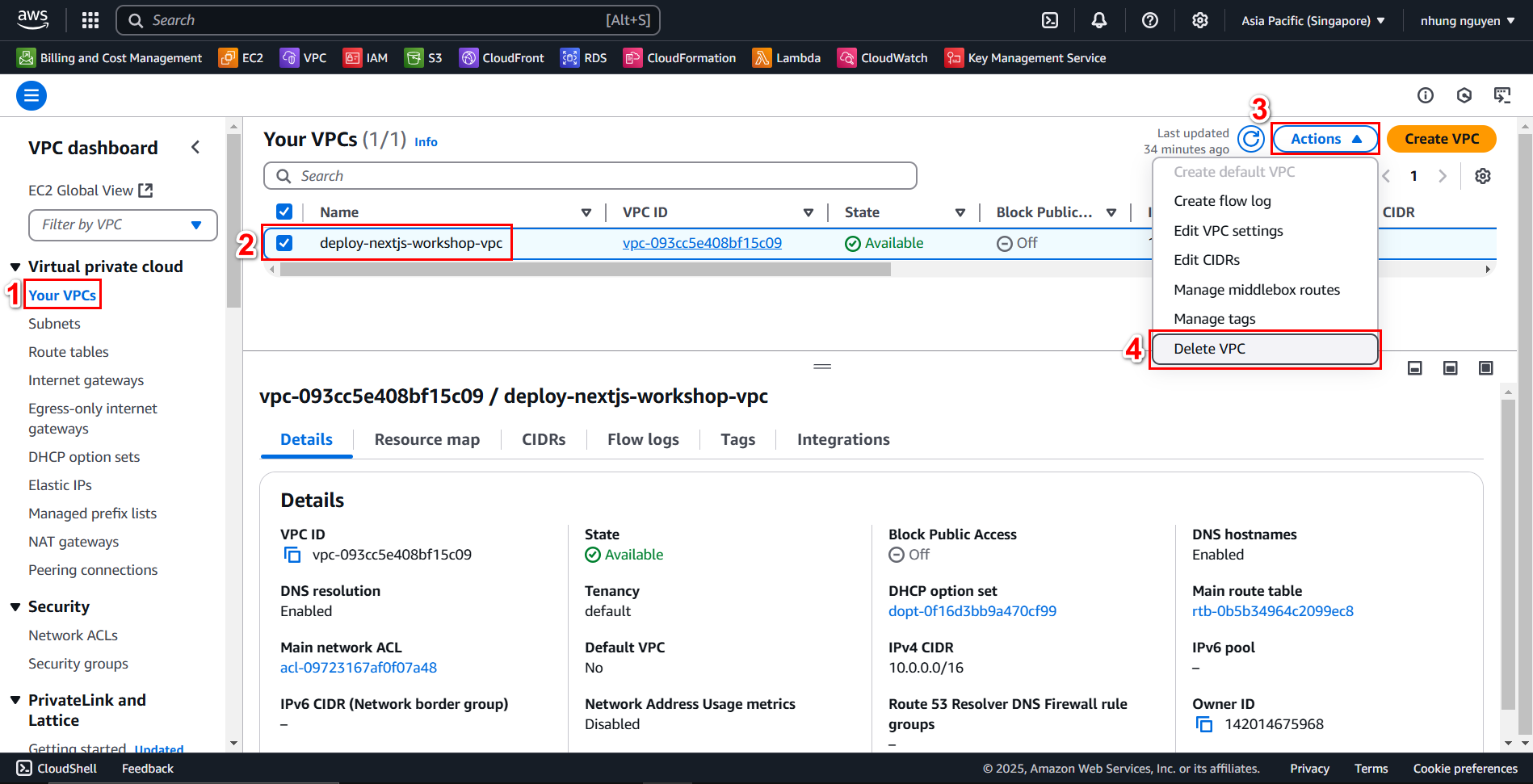Launch CloudShell from the top bar icon
The image size is (1533, 784).
(x=1049, y=20)
